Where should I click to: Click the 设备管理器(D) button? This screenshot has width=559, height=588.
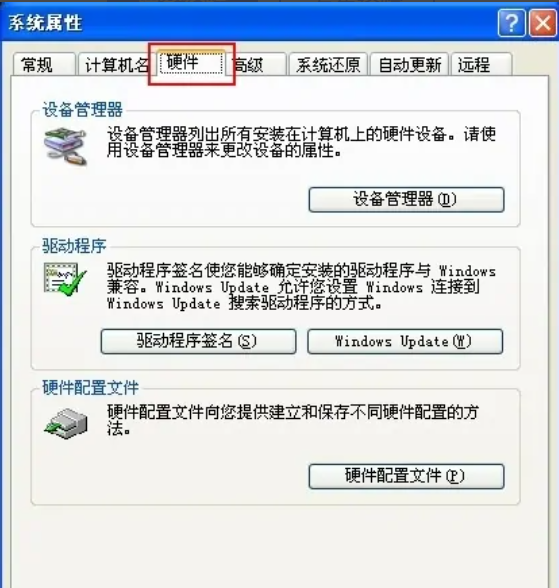[406, 200]
